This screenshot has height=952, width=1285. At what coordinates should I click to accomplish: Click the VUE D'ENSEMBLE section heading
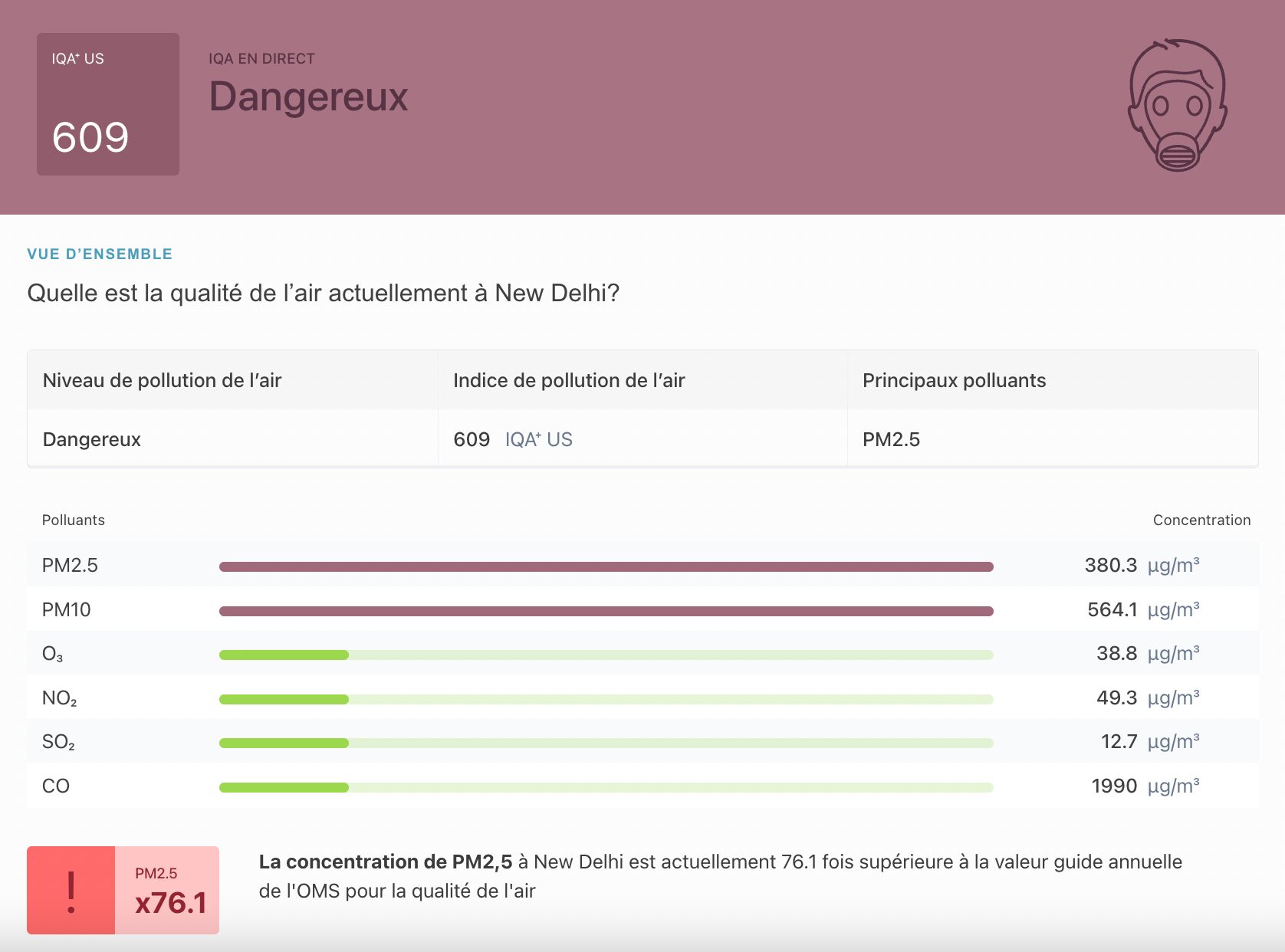click(x=100, y=254)
